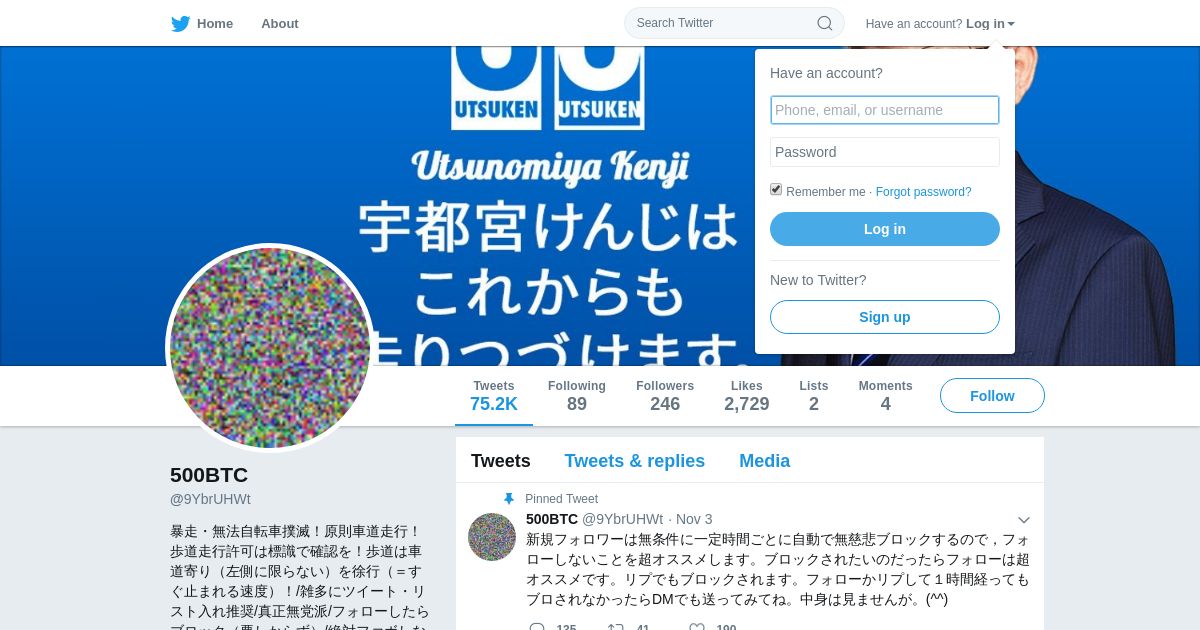Screen dimensions: 1200x630
Task: Click the Twitter bird Home icon
Action: tap(181, 24)
